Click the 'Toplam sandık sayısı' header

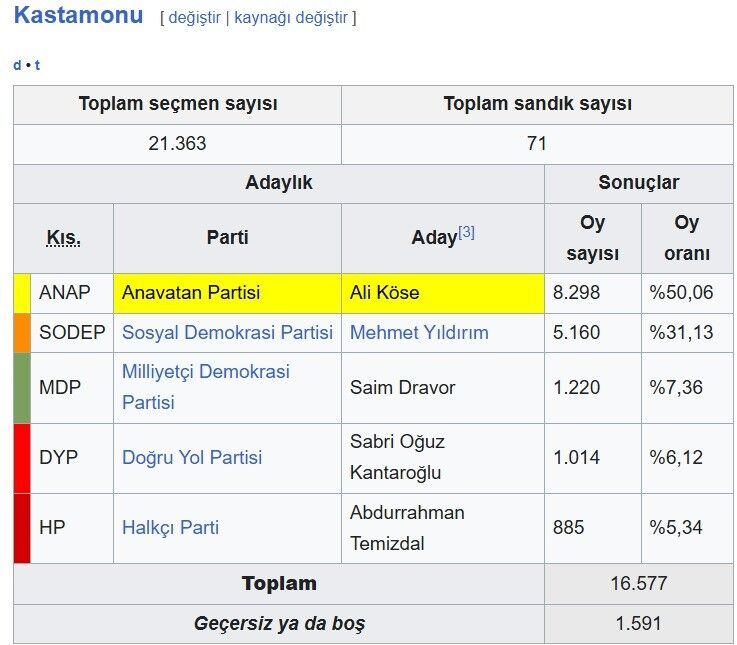pos(537,105)
